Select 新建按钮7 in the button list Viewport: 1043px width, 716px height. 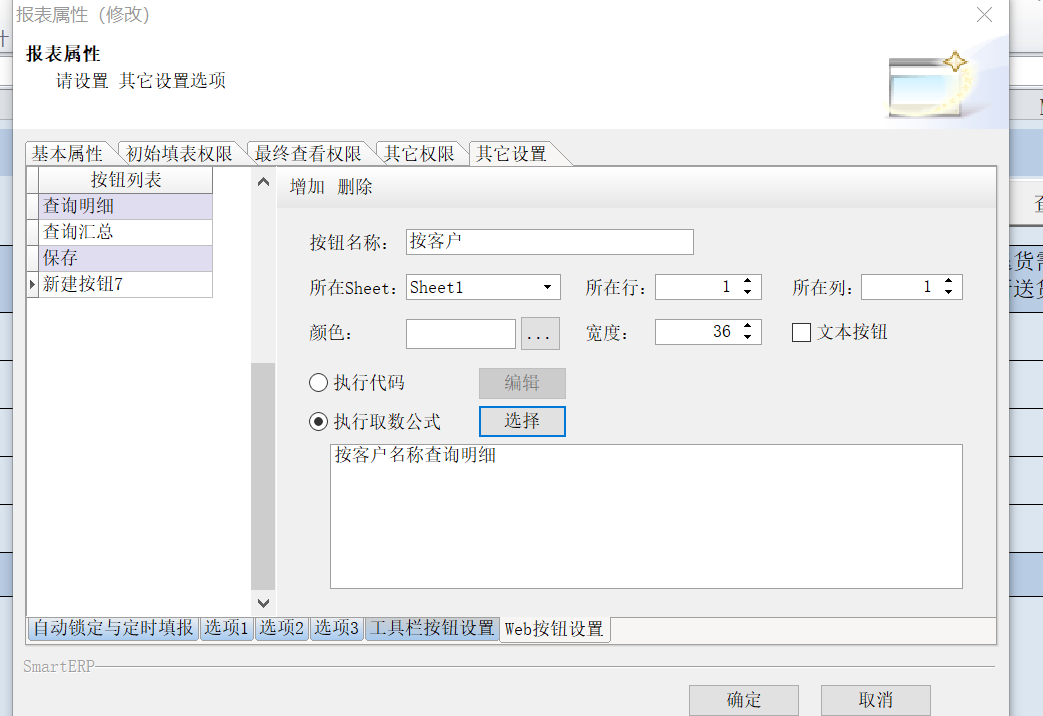(126, 284)
